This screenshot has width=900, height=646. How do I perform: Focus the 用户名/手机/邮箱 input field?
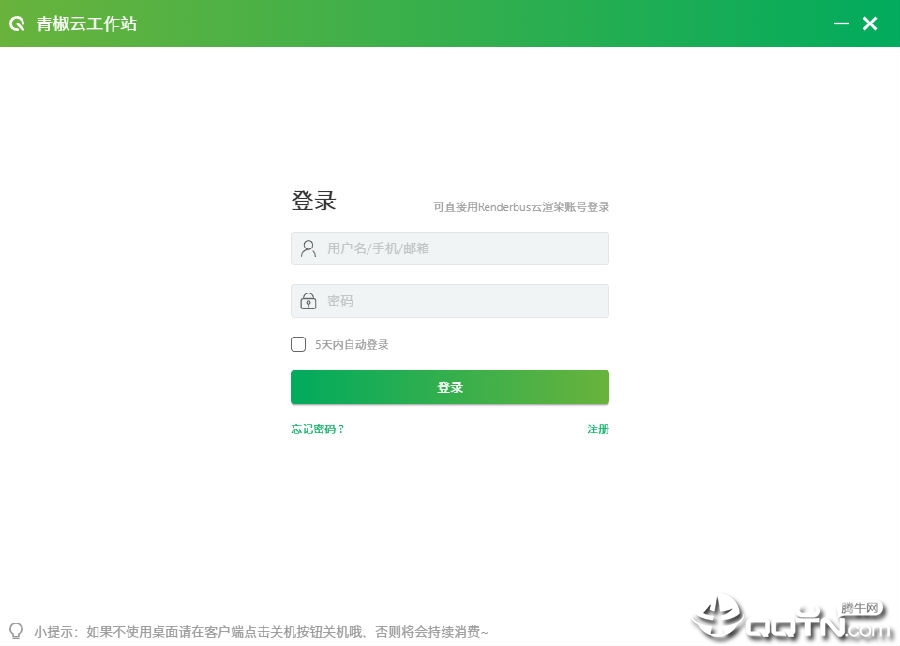click(450, 249)
